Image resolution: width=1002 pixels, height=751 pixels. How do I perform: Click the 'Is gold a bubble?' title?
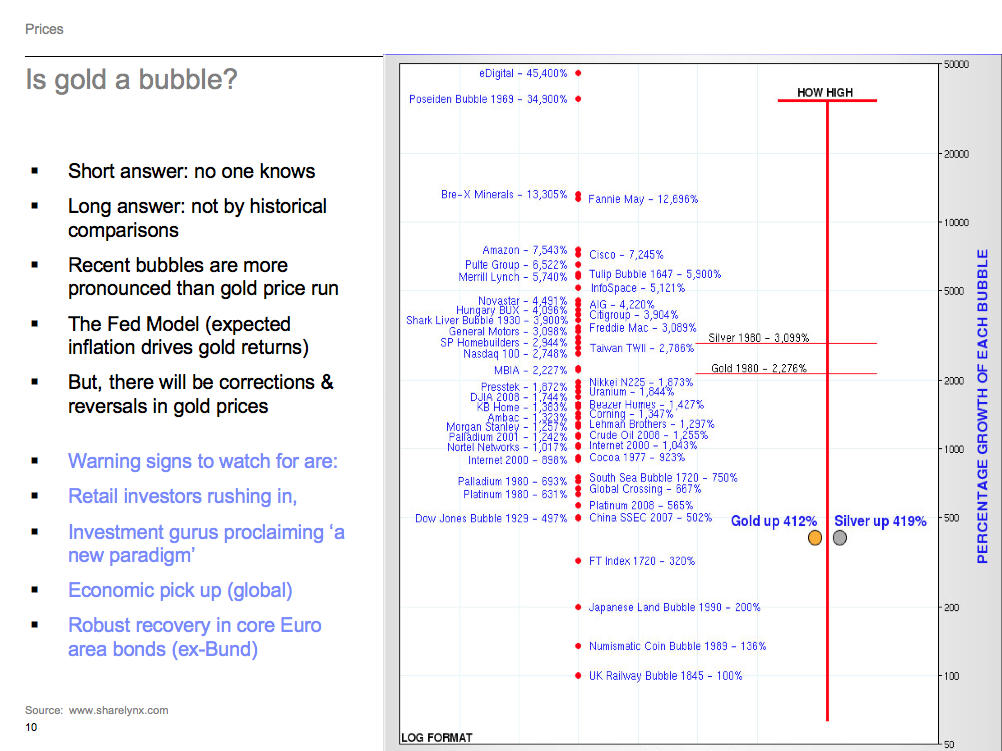pyautogui.click(x=131, y=80)
